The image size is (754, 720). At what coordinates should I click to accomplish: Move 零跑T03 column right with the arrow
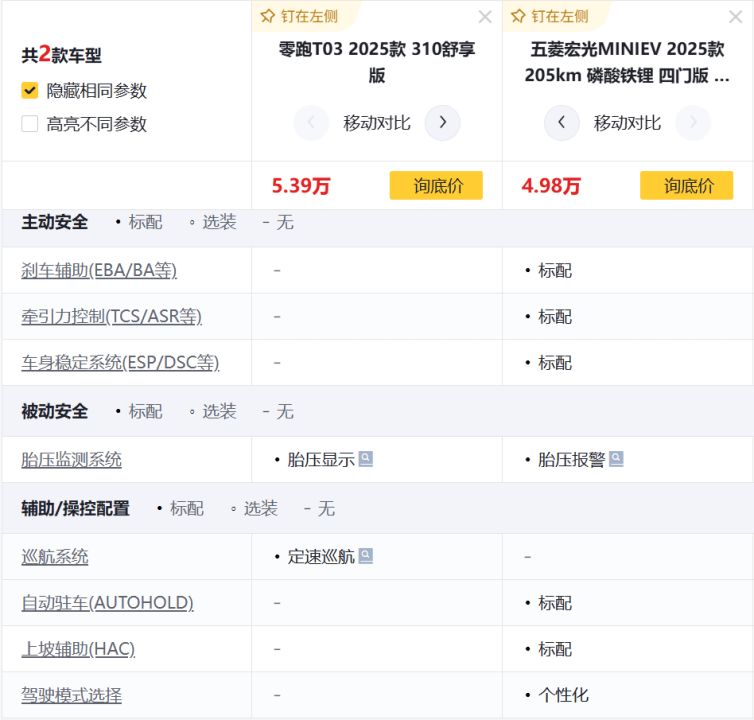[442, 123]
